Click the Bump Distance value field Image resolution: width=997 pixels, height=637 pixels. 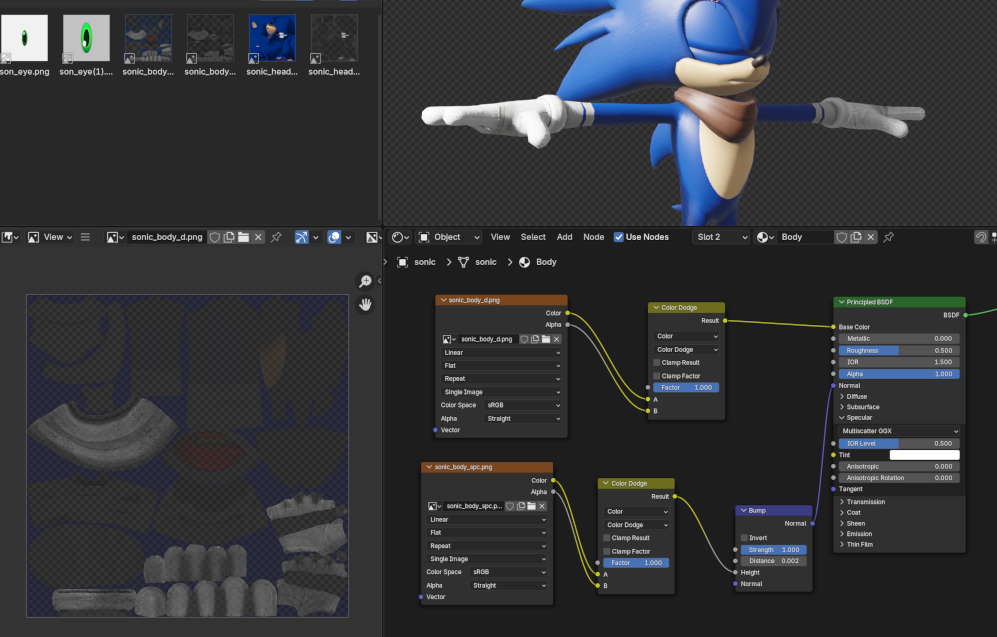click(x=774, y=561)
